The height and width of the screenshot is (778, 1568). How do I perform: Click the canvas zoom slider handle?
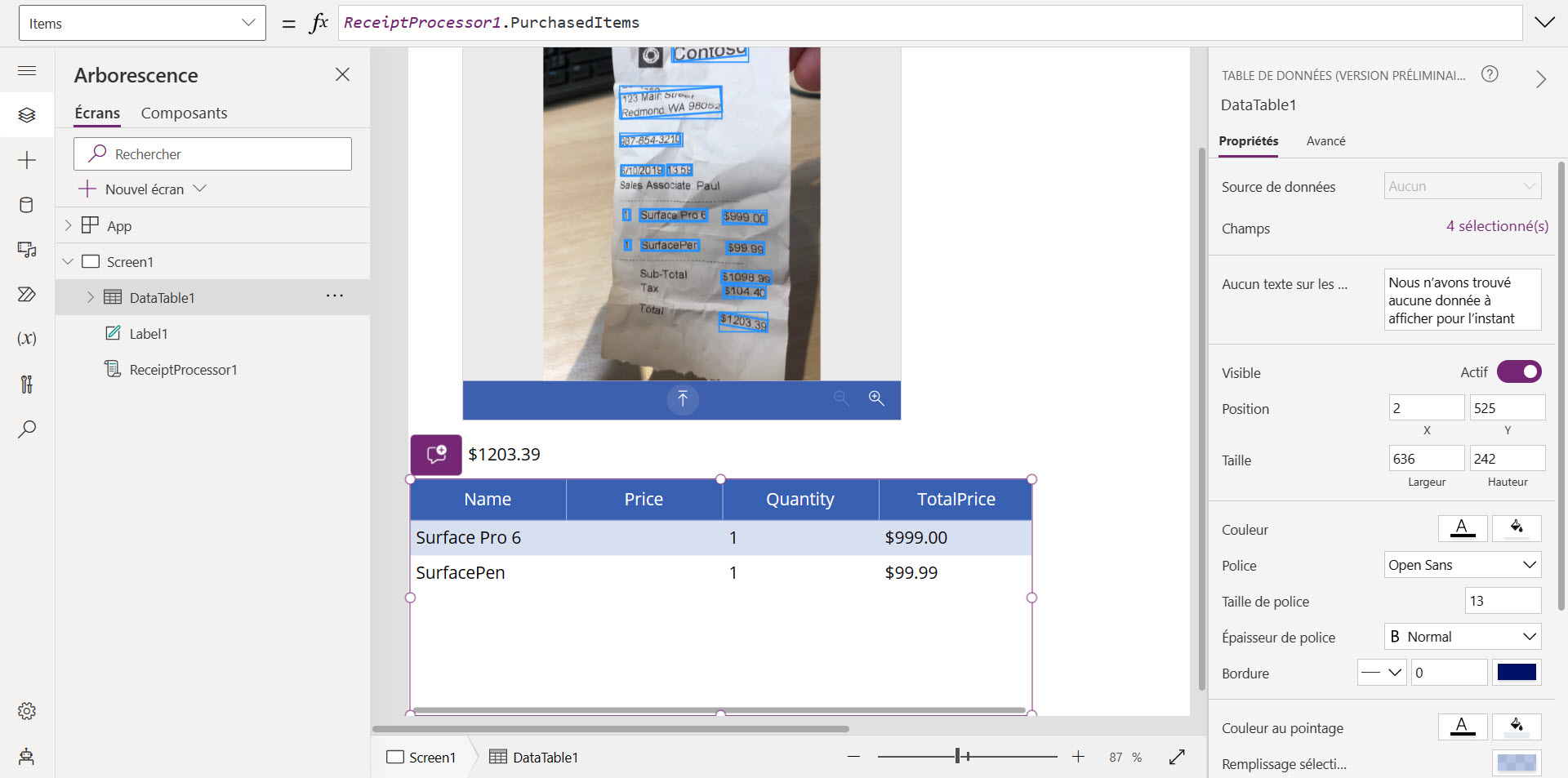click(x=957, y=757)
